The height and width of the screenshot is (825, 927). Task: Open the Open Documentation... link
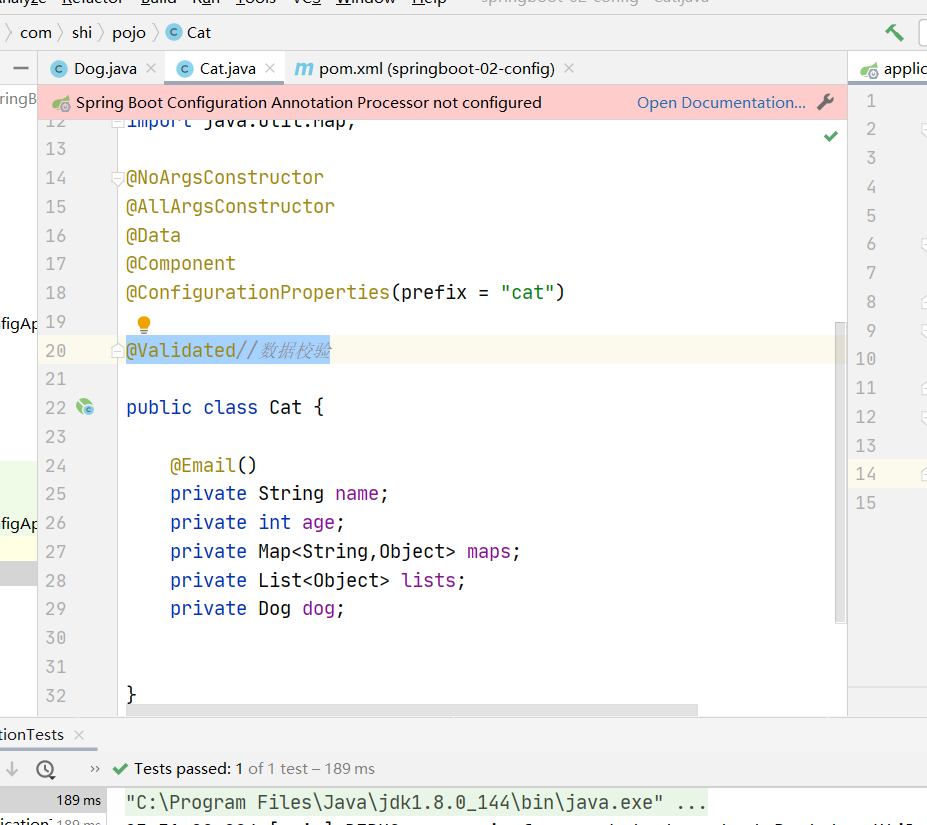click(x=721, y=102)
